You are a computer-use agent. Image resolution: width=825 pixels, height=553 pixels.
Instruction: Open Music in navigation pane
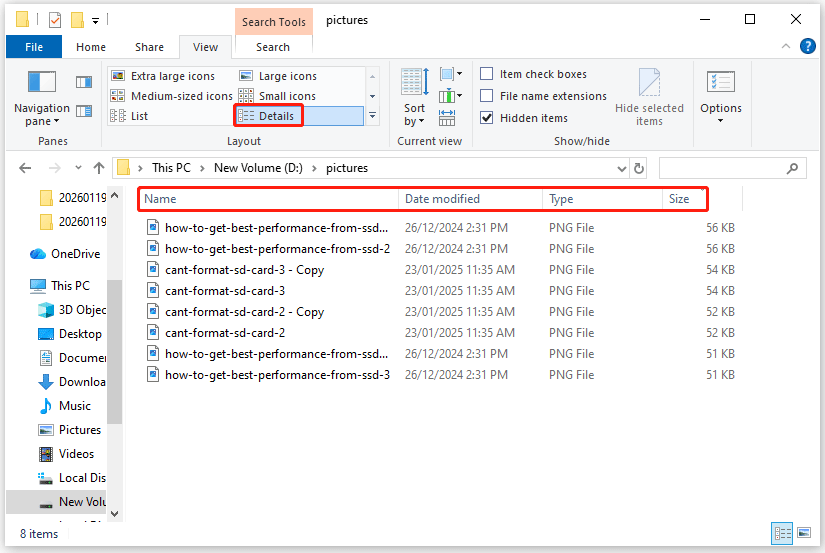click(x=65, y=406)
